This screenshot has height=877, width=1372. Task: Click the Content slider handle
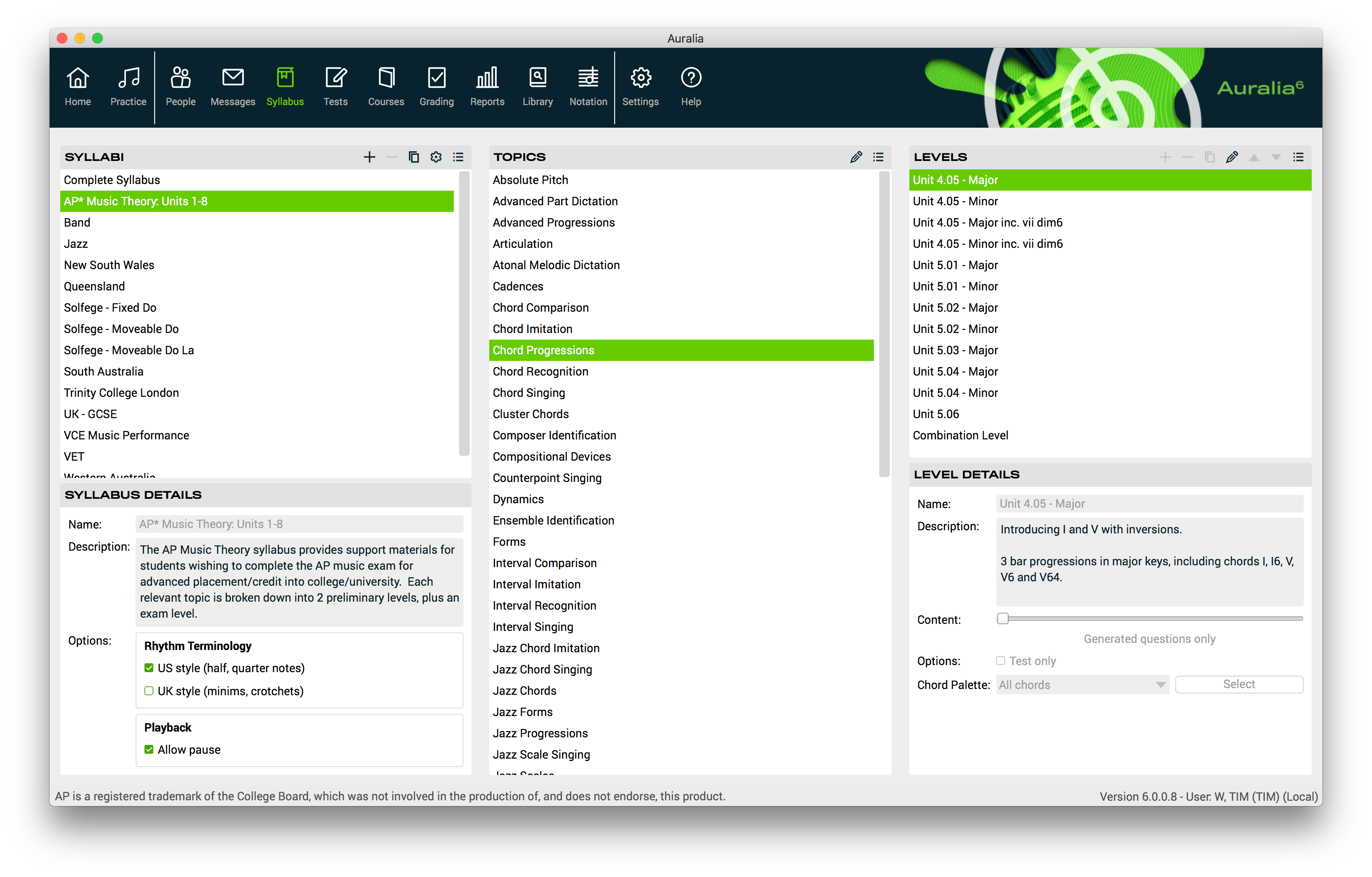1003,619
